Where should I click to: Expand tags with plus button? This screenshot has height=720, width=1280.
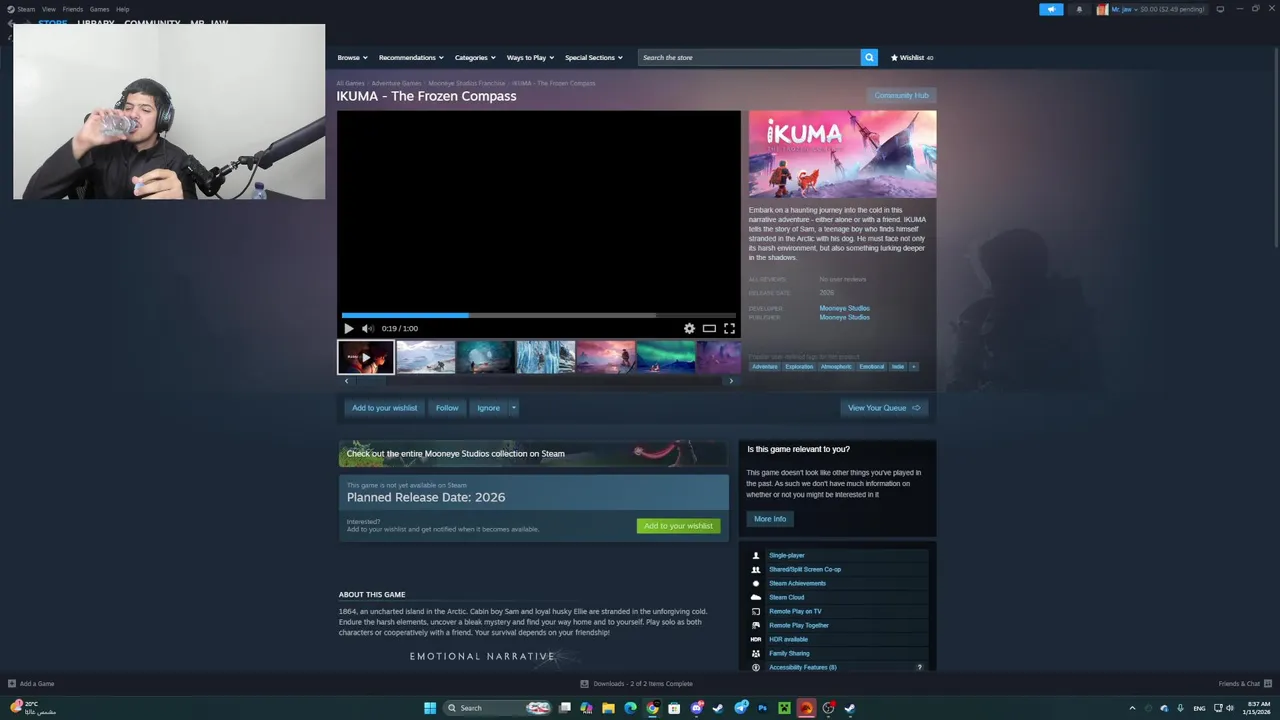(913, 367)
